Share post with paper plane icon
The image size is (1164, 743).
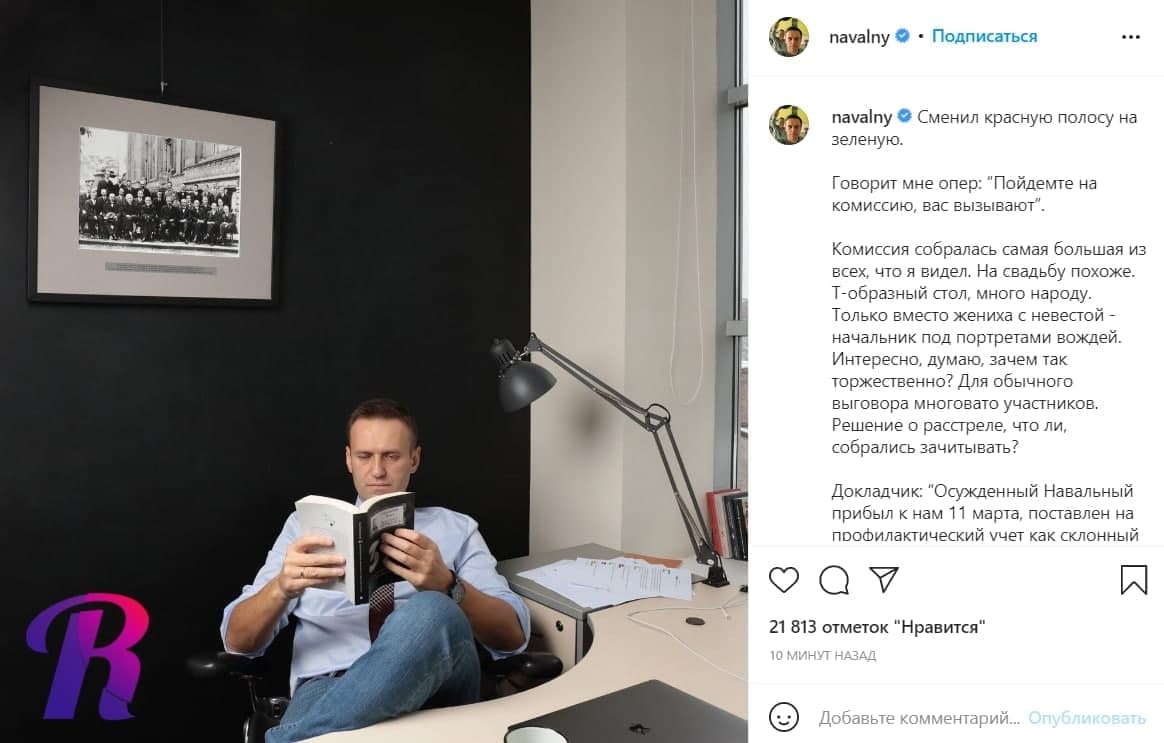pyautogui.click(x=883, y=579)
